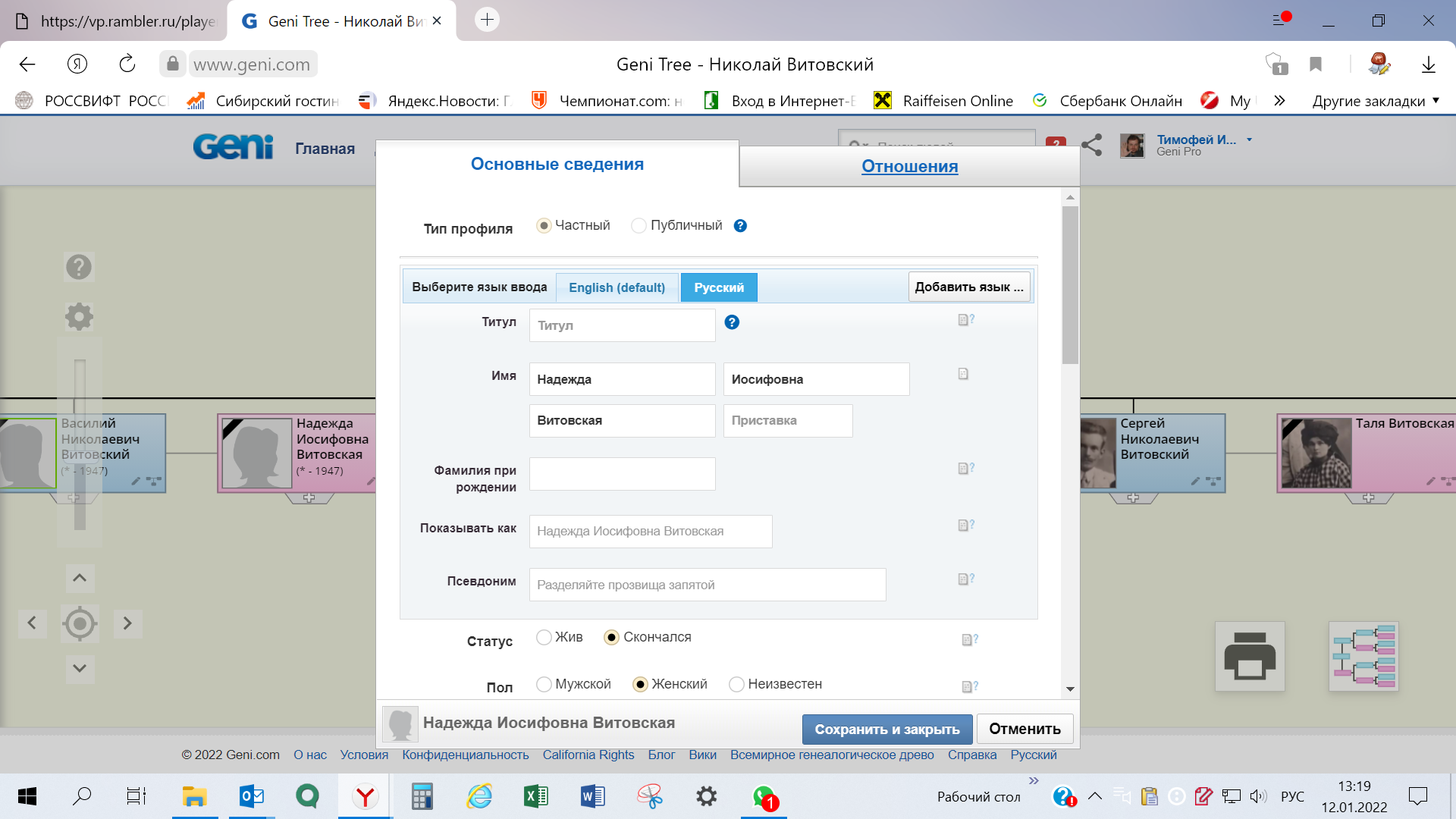The image size is (1456, 819).
Task: Expand the Другие закладки bookmarks menu
Action: 1375,101
